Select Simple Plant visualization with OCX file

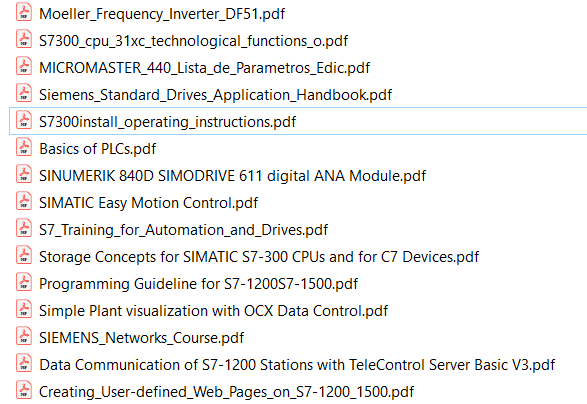click(213, 311)
